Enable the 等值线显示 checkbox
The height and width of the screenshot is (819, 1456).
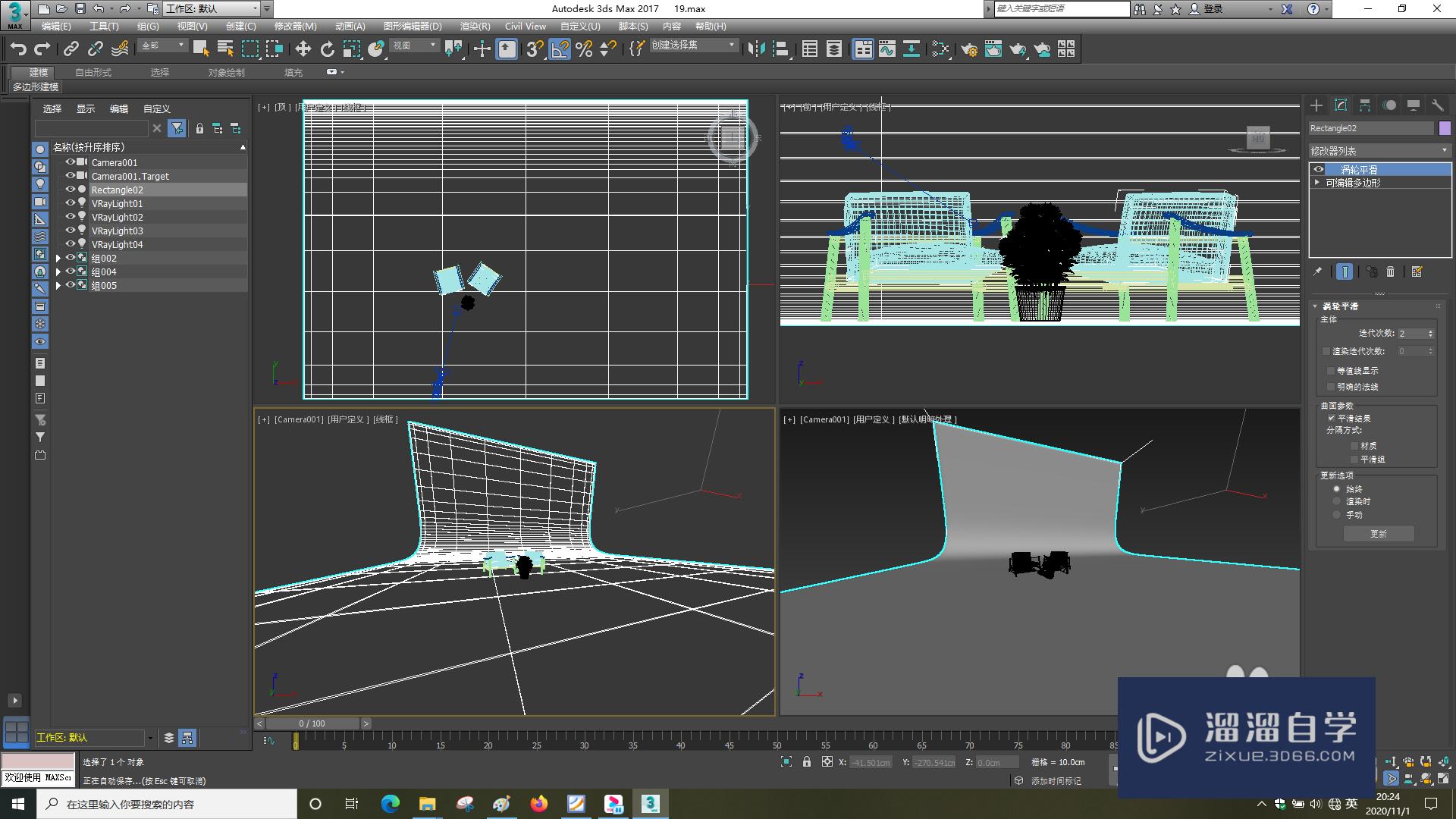1331,371
